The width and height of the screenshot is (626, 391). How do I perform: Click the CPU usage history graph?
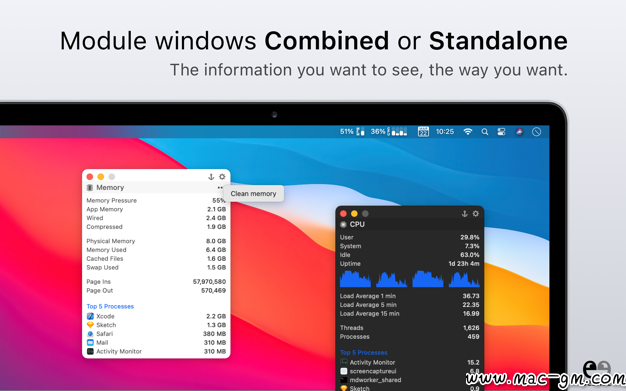(x=410, y=279)
